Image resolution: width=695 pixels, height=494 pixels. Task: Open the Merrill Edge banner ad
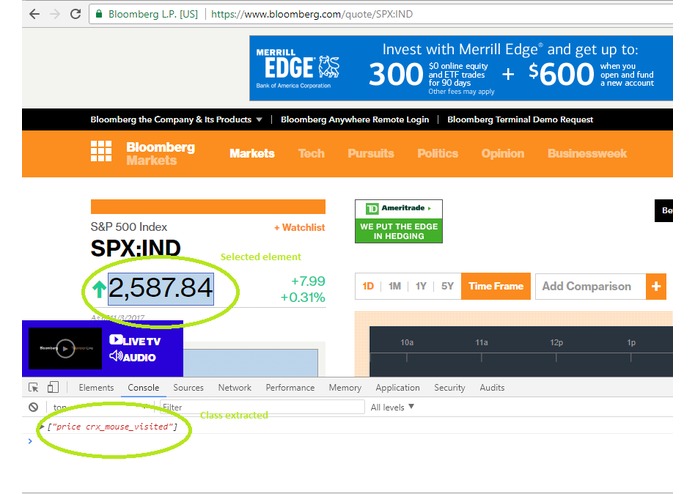tap(461, 68)
